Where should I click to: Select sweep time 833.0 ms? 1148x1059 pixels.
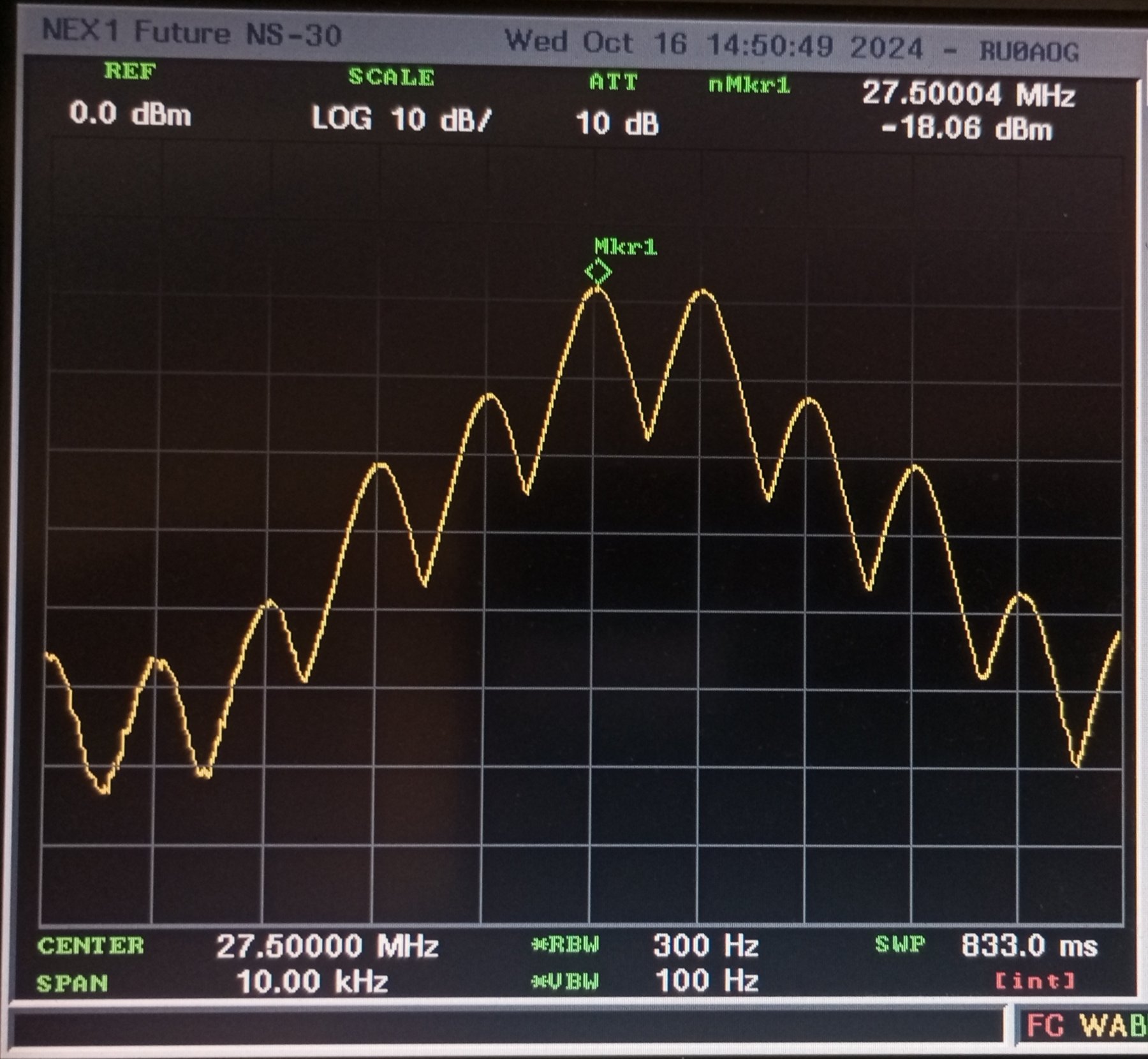(1029, 945)
